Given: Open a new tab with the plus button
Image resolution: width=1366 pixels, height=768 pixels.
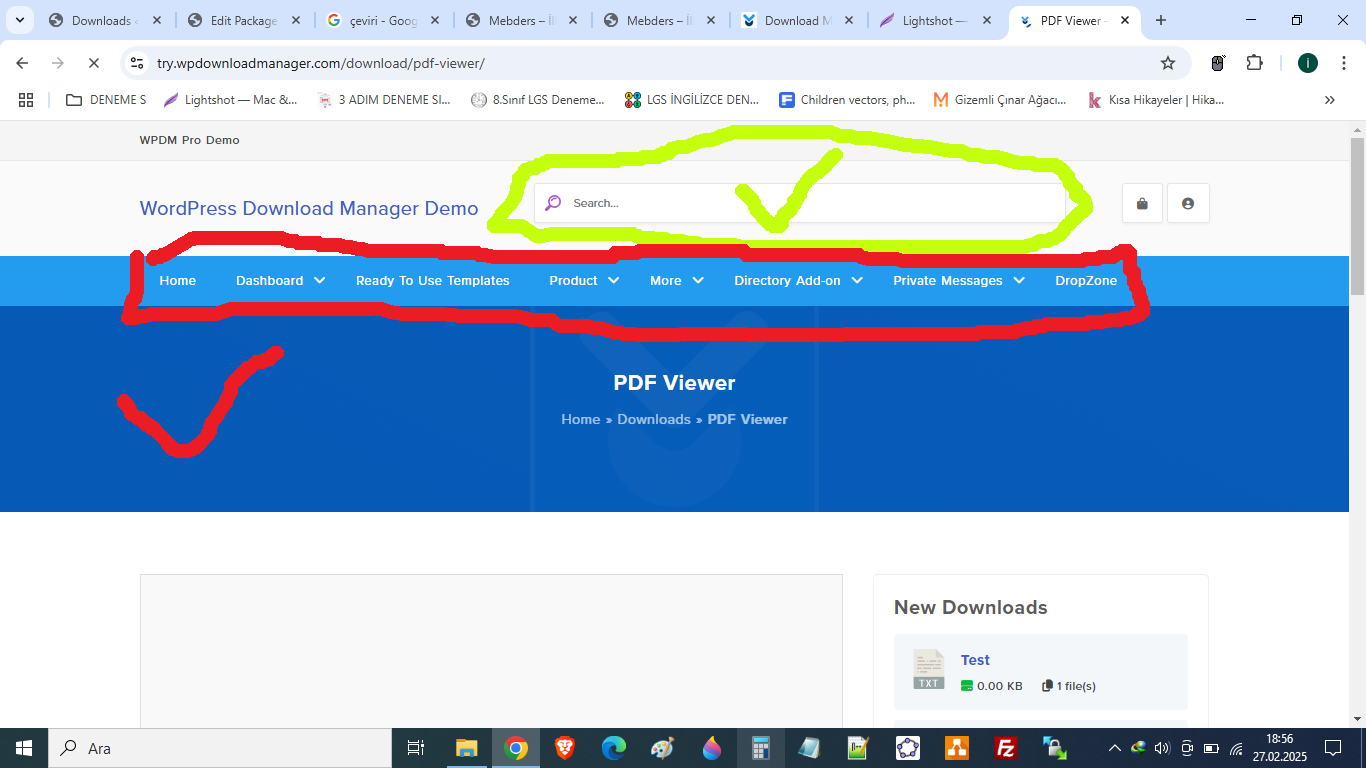Looking at the screenshot, I should [1161, 20].
